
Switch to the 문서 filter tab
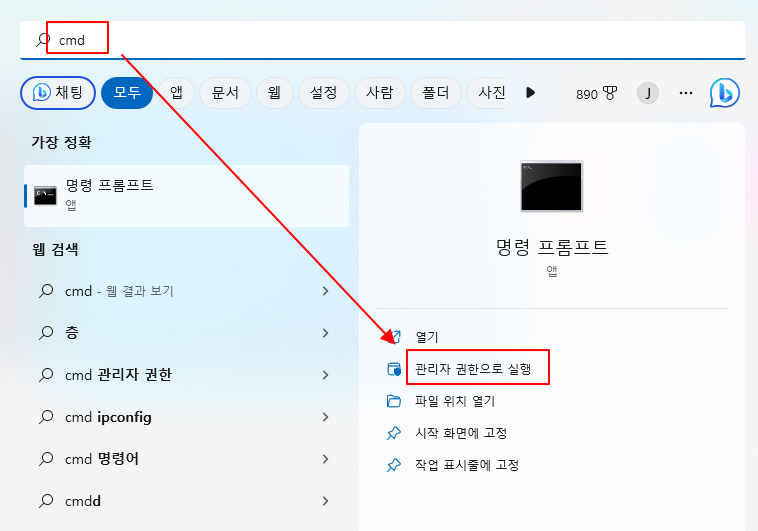click(x=225, y=92)
